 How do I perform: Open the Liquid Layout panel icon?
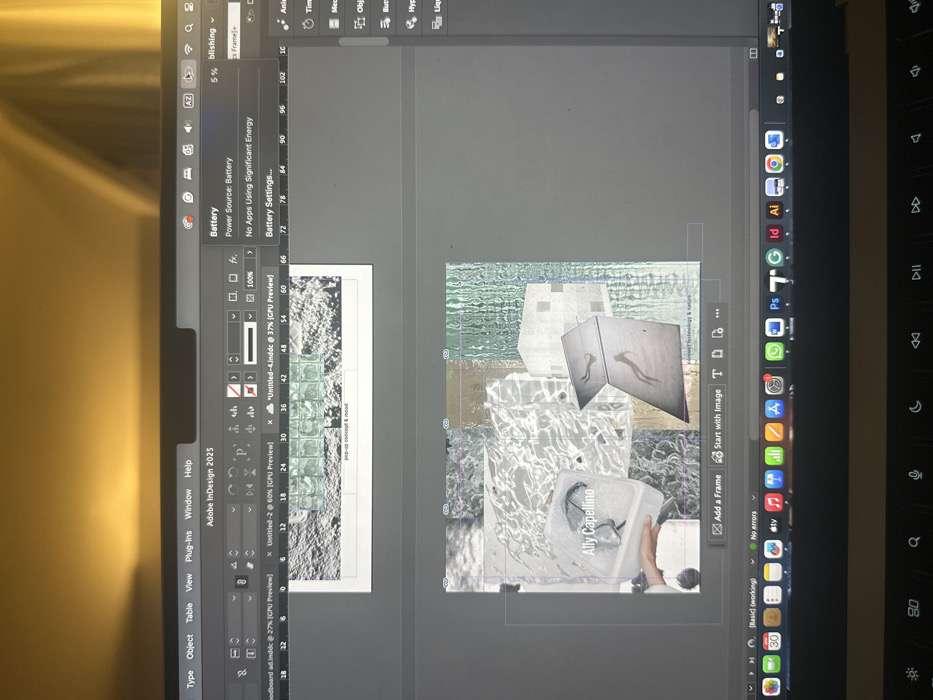point(437,23)
